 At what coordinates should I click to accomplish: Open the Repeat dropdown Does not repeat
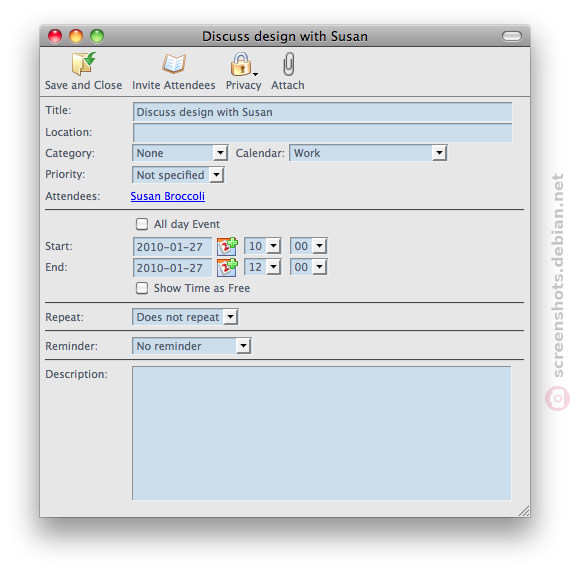[185, 317]
